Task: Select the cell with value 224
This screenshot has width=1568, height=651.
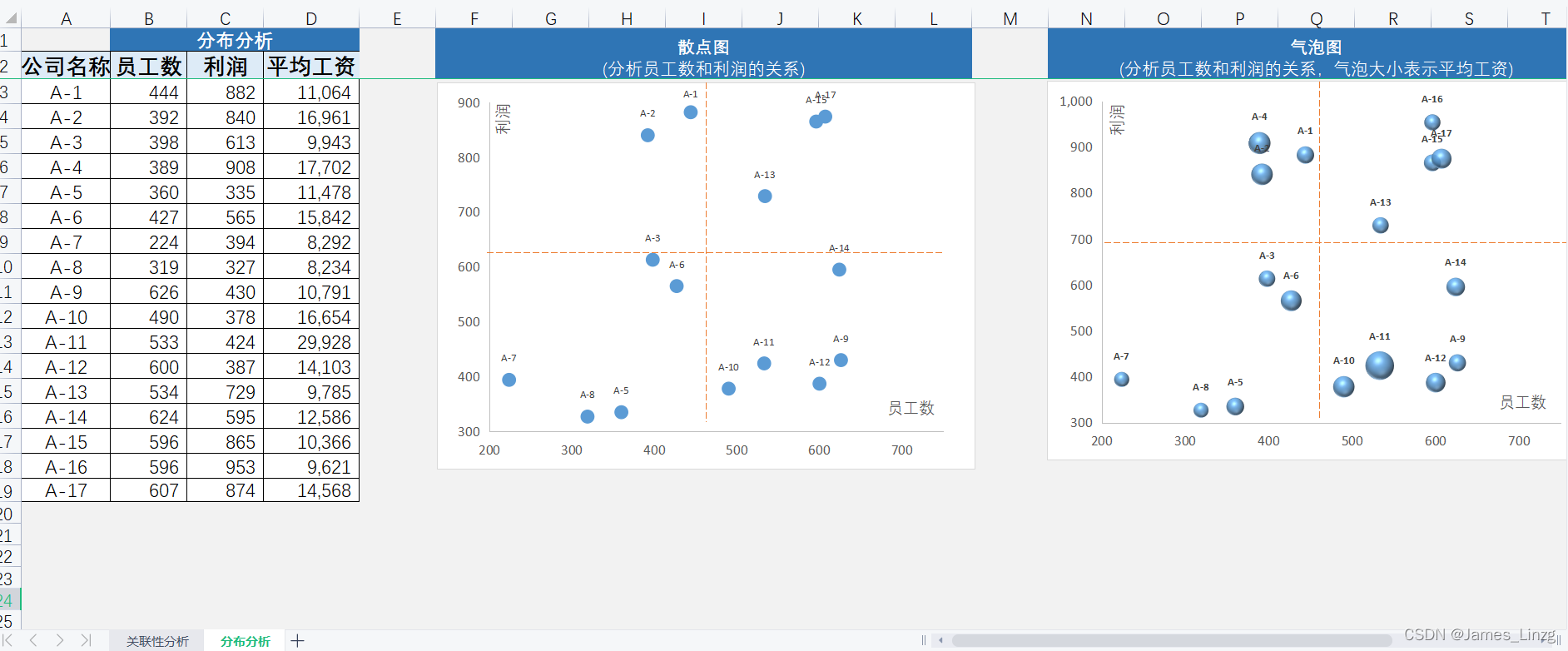Action: (x=148, y=242)
